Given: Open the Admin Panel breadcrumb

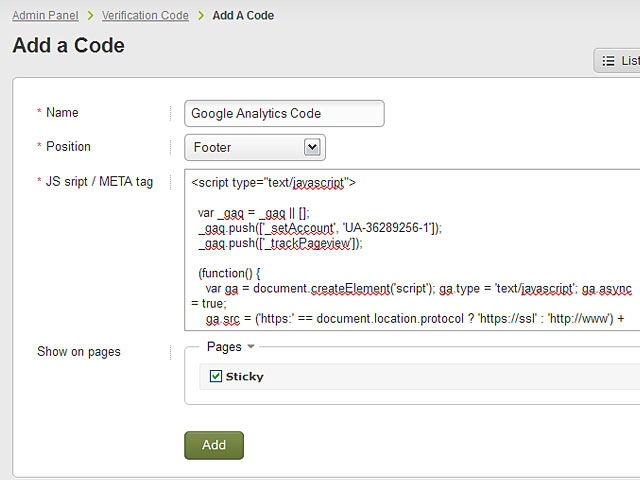Looking at the screenshot, I should click(x=45, y=16).
